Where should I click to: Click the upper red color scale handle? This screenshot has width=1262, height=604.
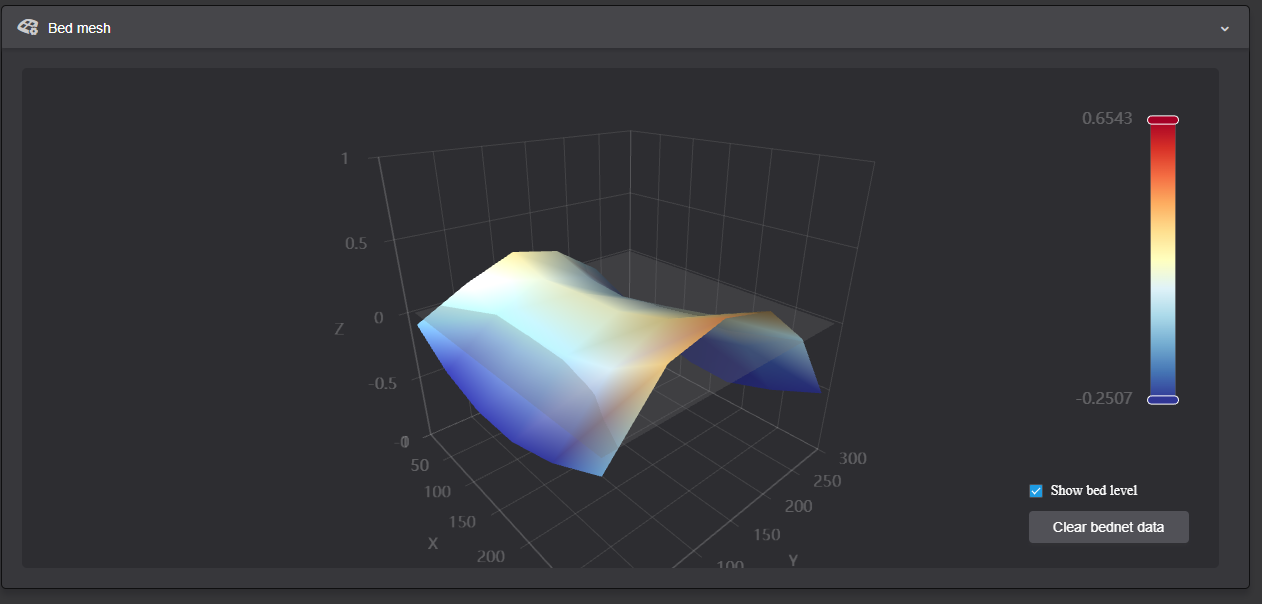coord(1163,120)
